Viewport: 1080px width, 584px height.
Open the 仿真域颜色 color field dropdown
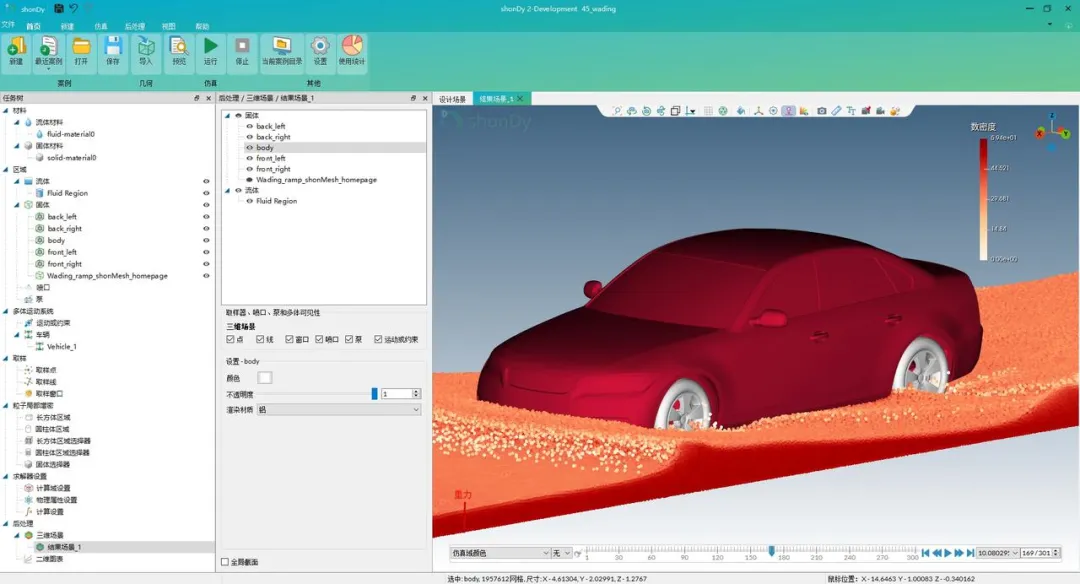pos(500,553)
